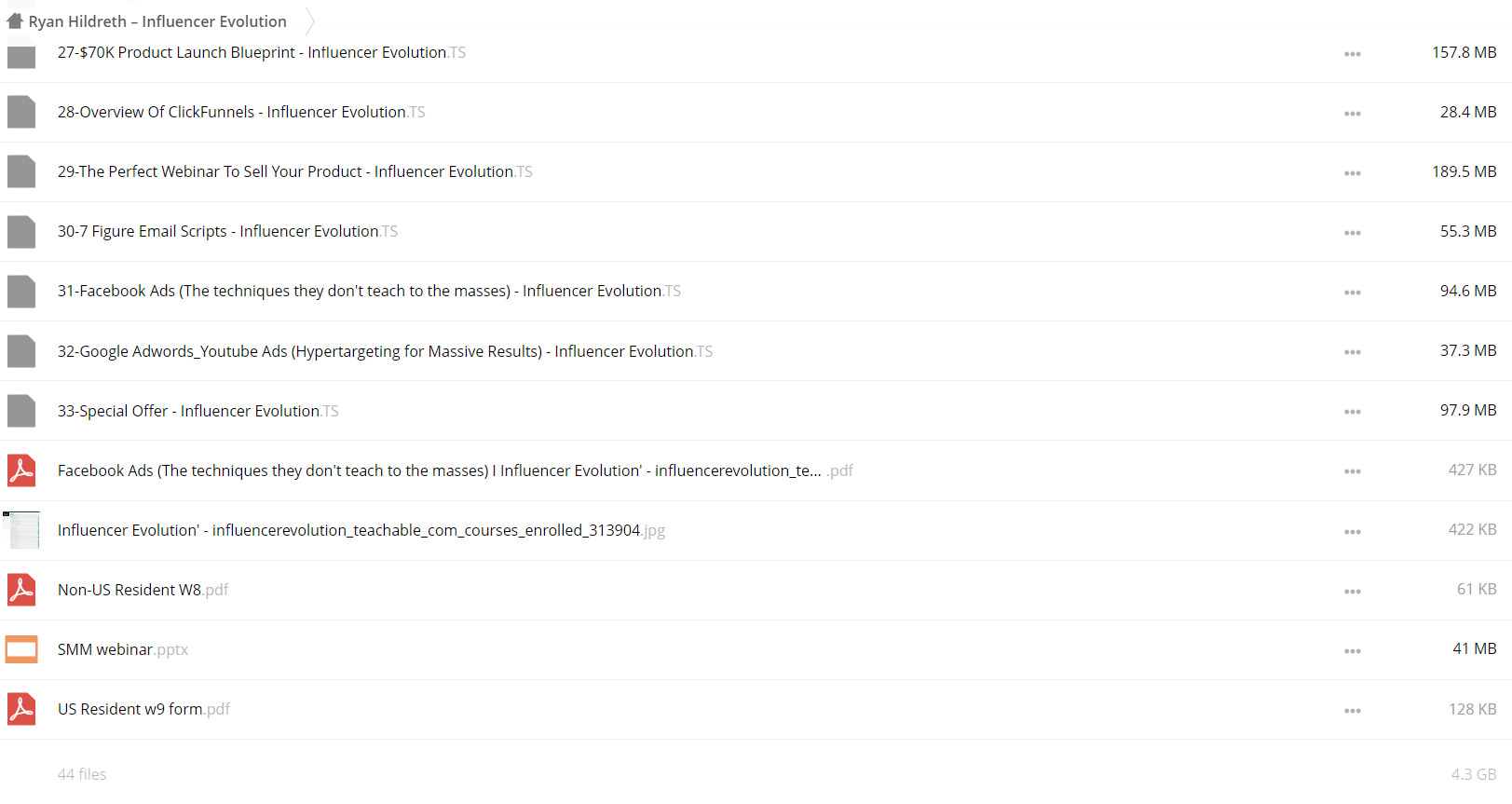Viewport: 1512px width, 804px height.
Task: Click the 422 KB size value
Action: pos(1472,529)
